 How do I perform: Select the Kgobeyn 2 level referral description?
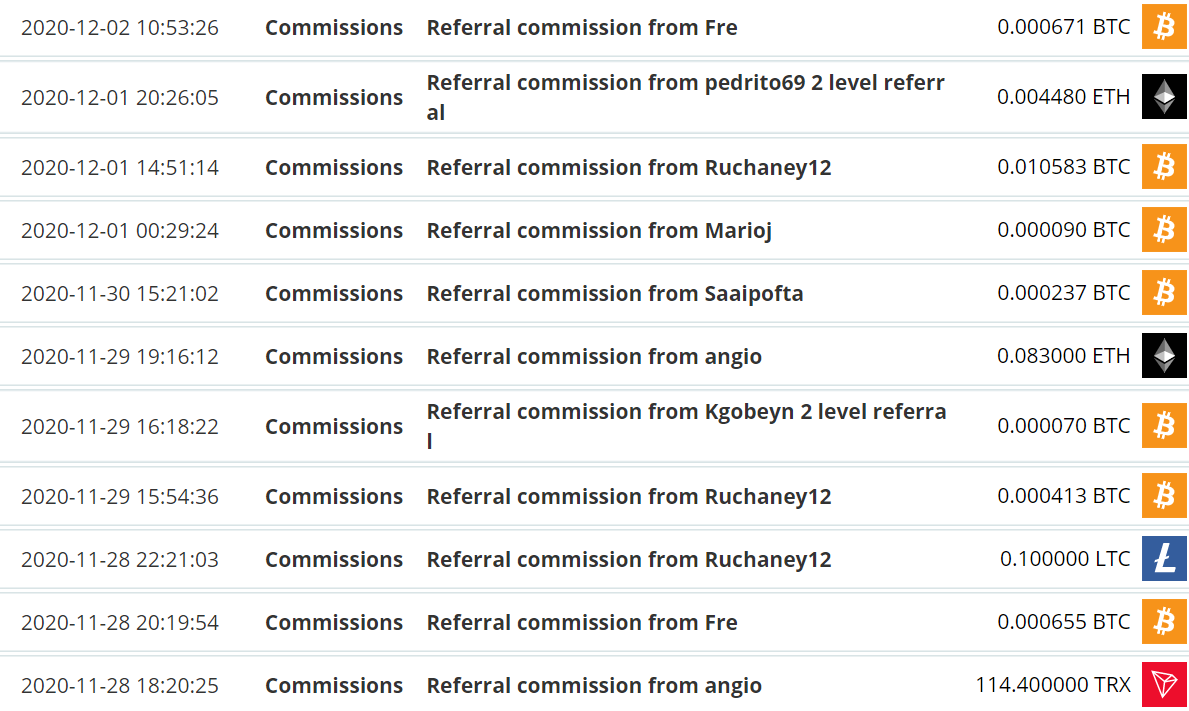pyautogui.click(x=686, y=426)
